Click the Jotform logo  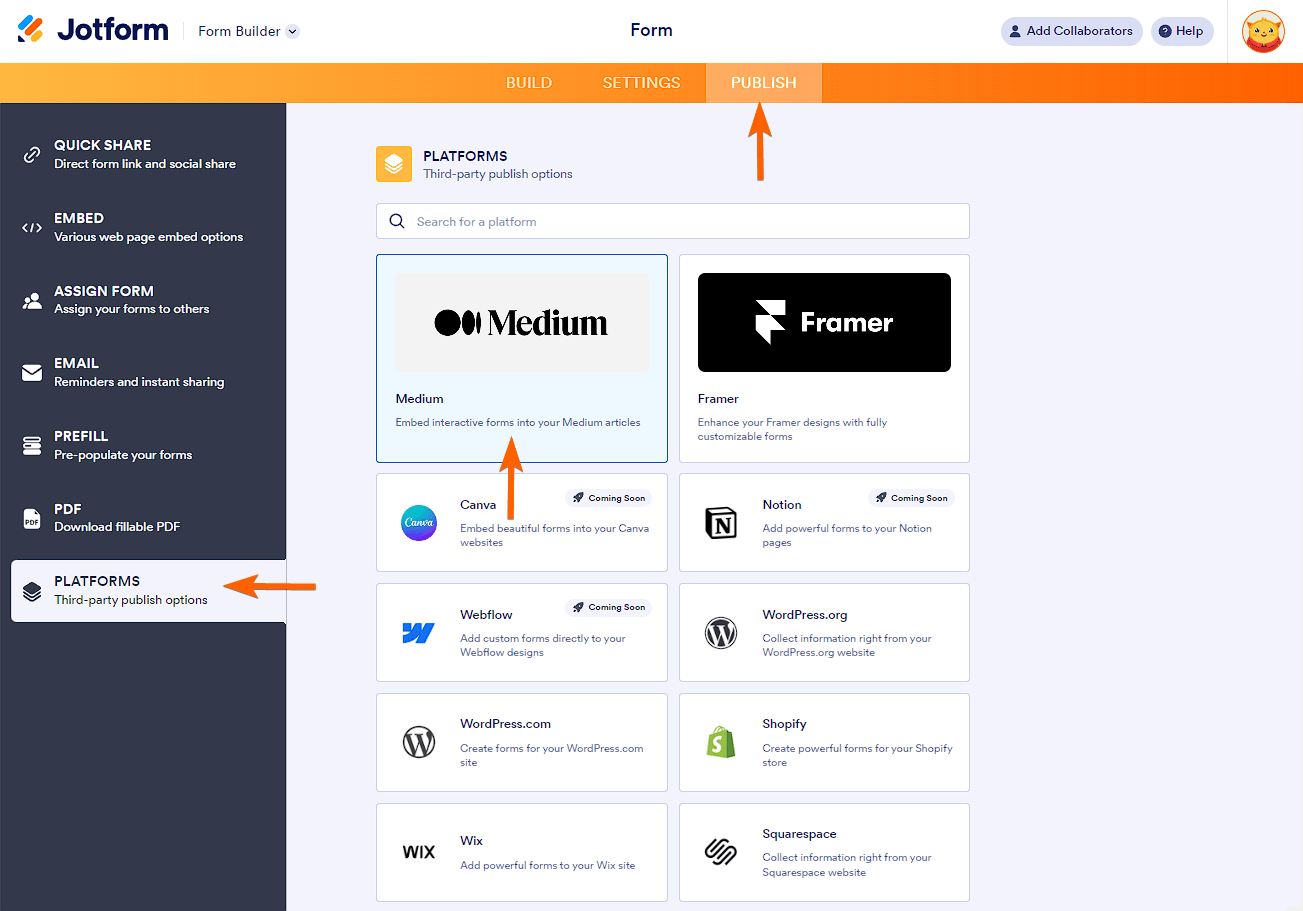coord(93,30)
